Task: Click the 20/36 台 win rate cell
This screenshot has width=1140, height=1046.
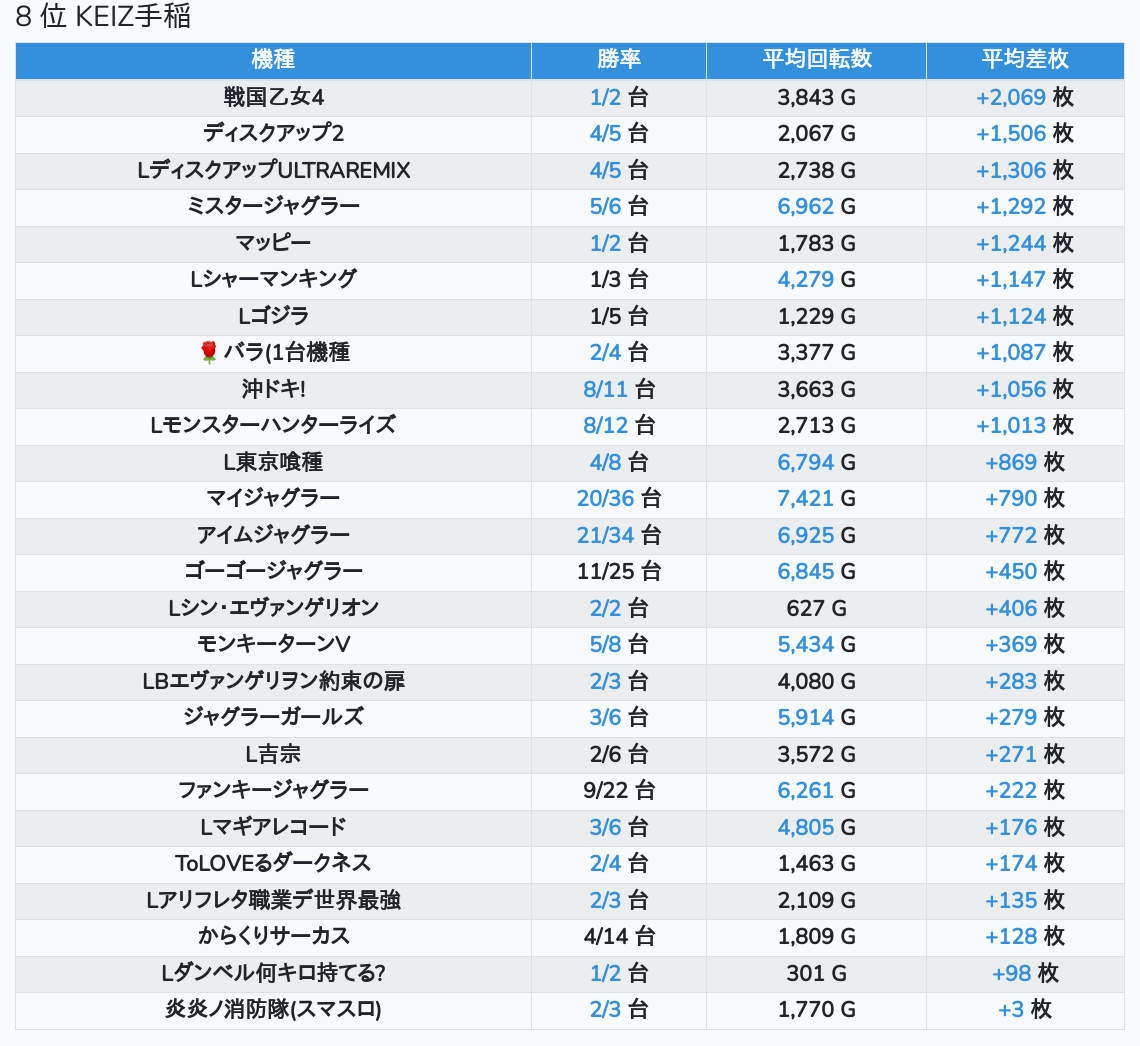Action: point(619,499)
